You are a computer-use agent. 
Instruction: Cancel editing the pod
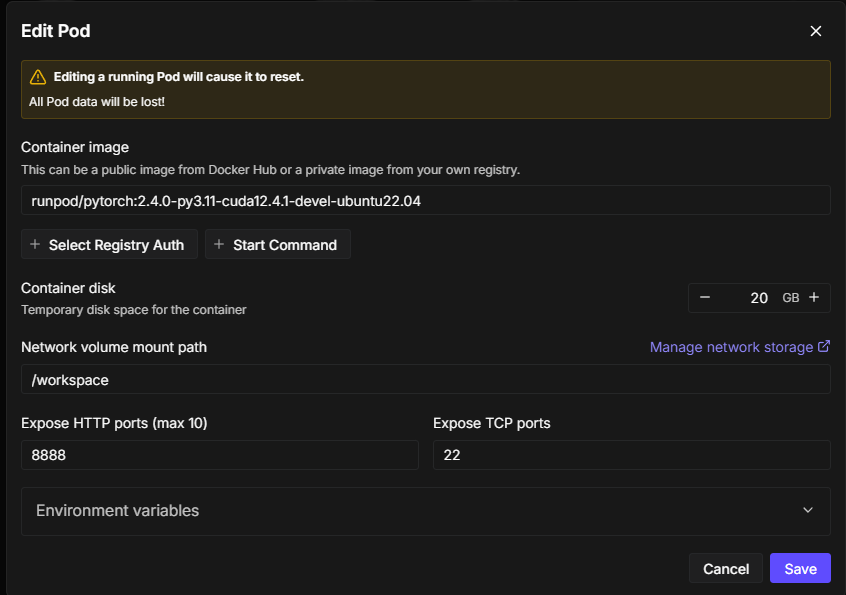(x=726, y=568)
